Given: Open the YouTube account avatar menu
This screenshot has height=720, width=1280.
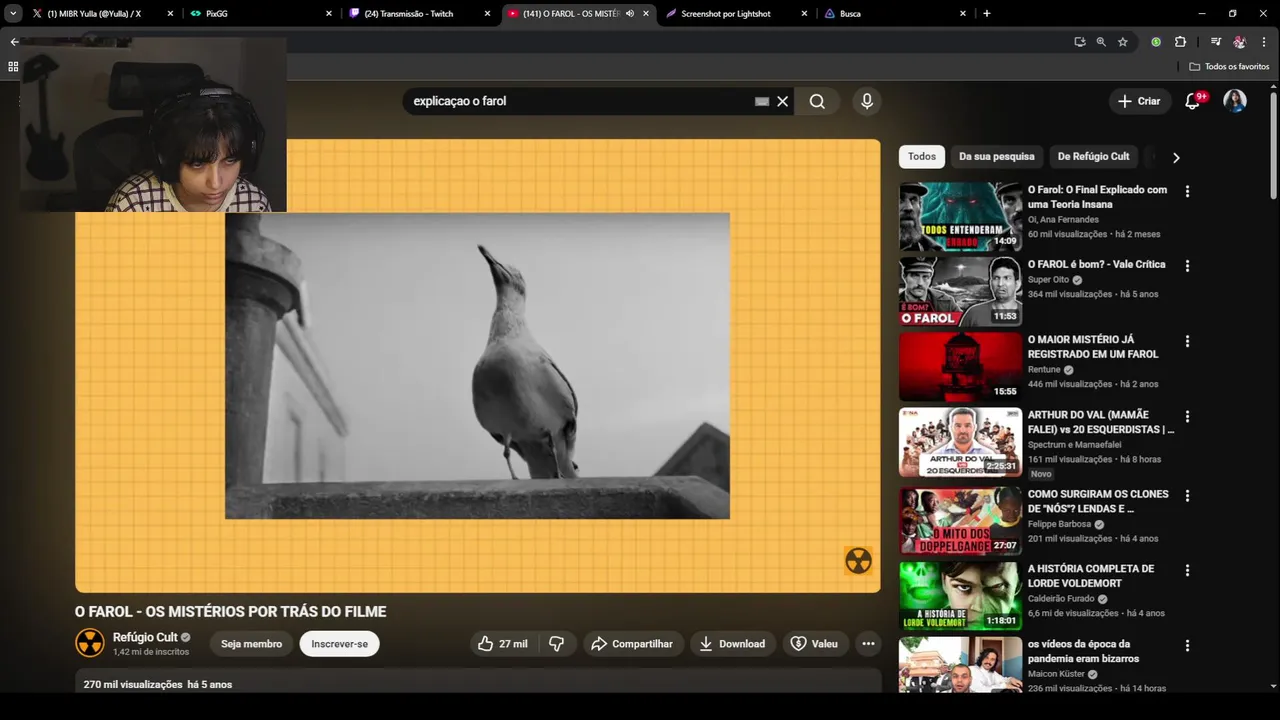Looking at the screenshot, I should pos(1235,101).
